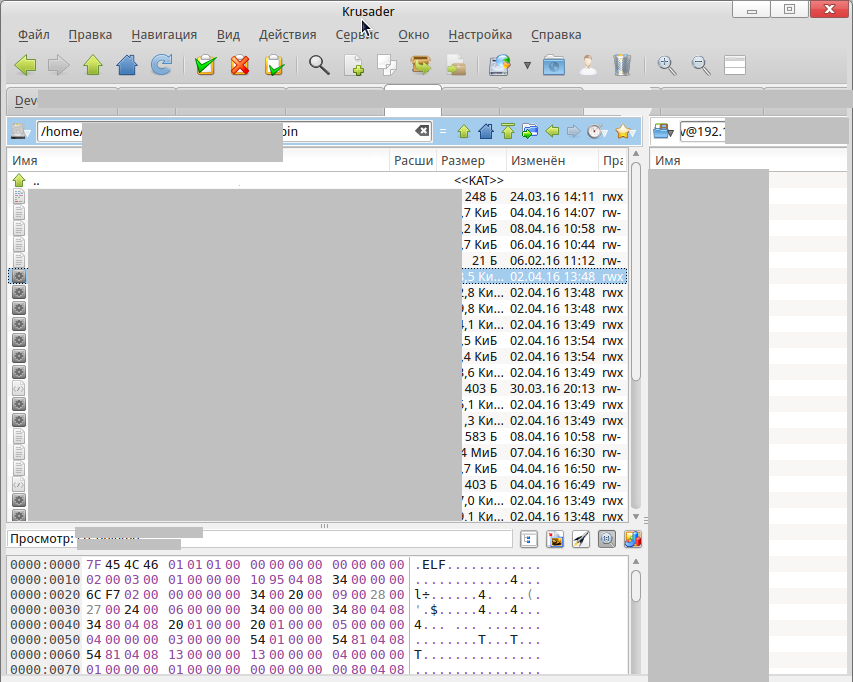Viewport: 853px width, 682px height.
Task: Open new network connection folder icon
Action: pos(554,65)
